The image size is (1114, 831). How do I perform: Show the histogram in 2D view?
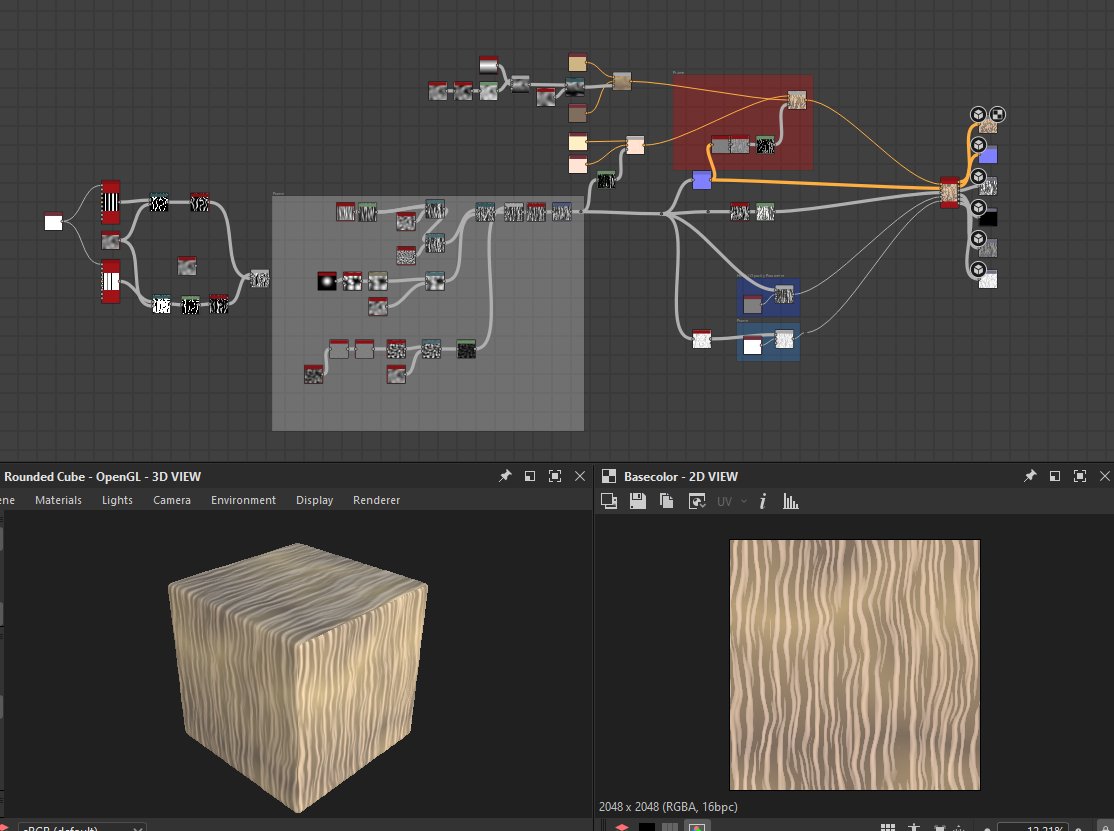[790, 501]
